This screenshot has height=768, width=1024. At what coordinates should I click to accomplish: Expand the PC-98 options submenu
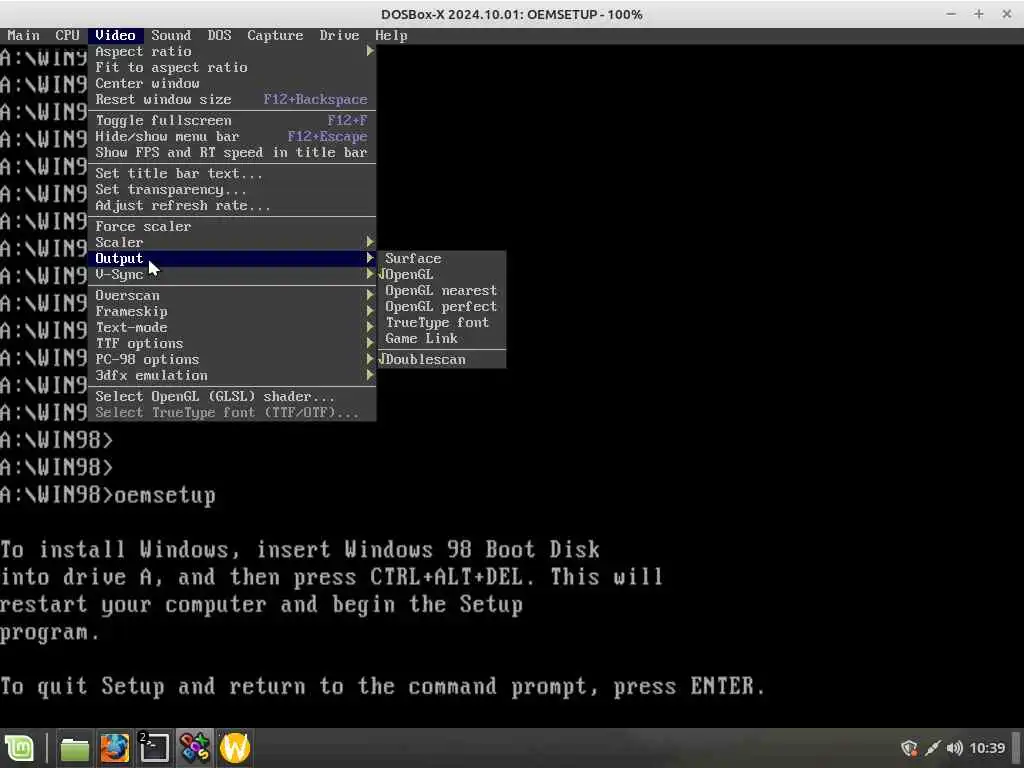click(x=232, y=359)
